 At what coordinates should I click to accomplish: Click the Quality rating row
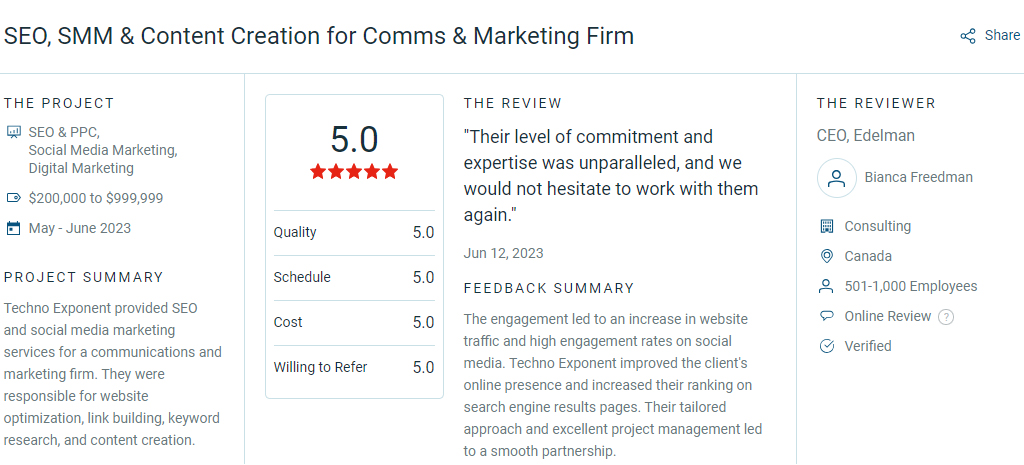pos(354,232)
